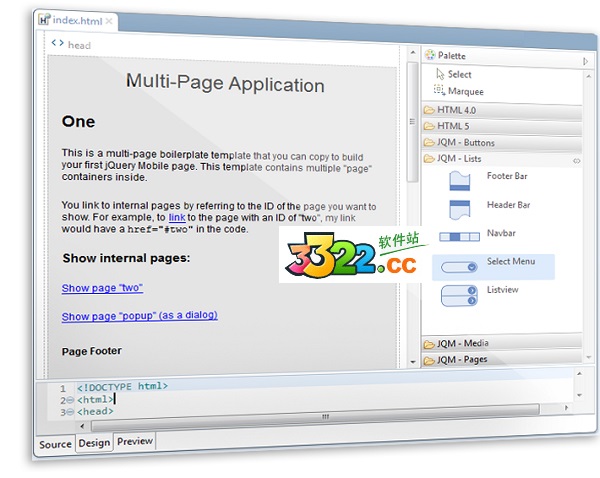Image resolution: width=600 pixels, height=478 pixels.
Task: Click the design view vertical scrollbar thumb
Action: (412, 122)
